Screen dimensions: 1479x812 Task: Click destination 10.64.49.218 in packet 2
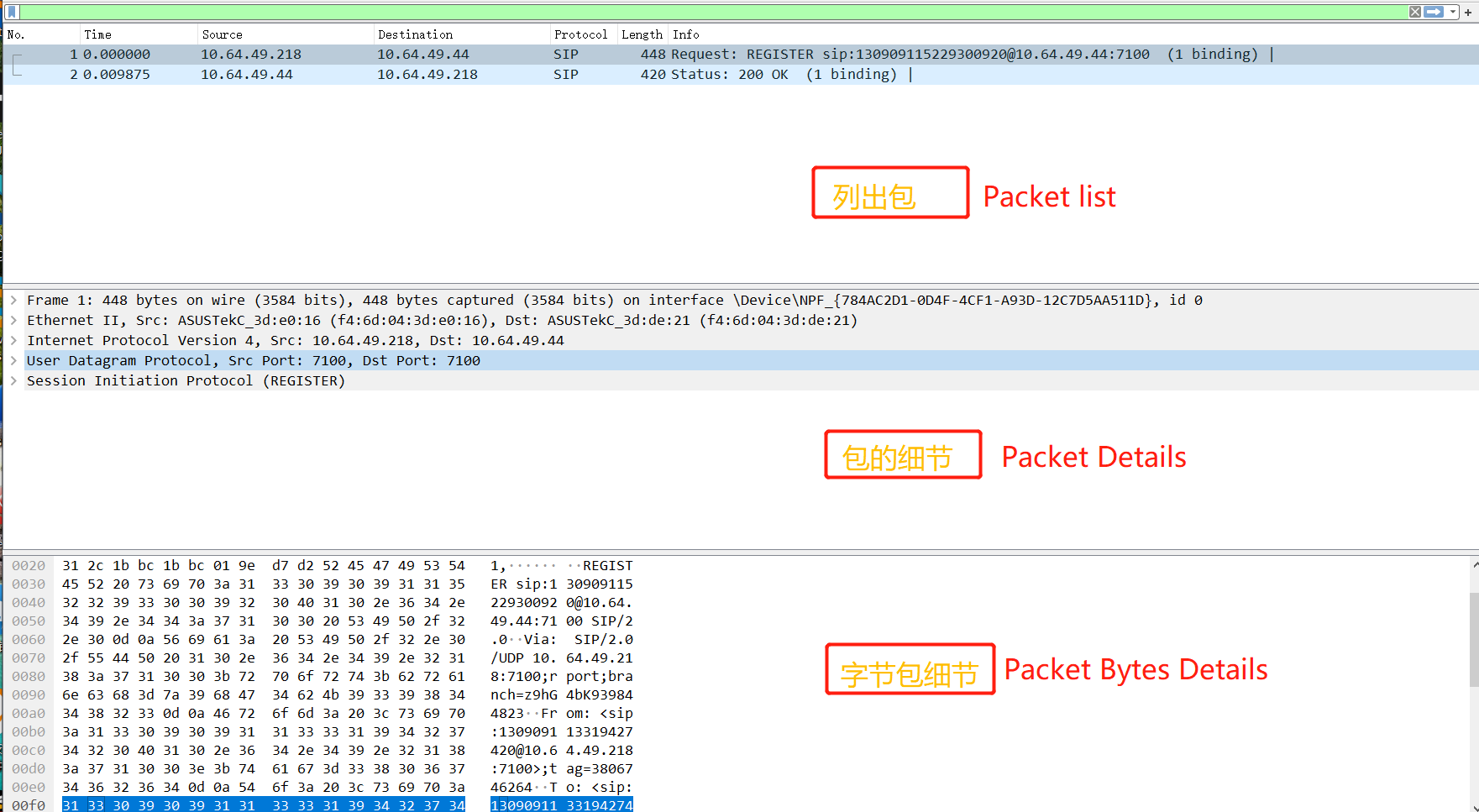click(427, 74)
